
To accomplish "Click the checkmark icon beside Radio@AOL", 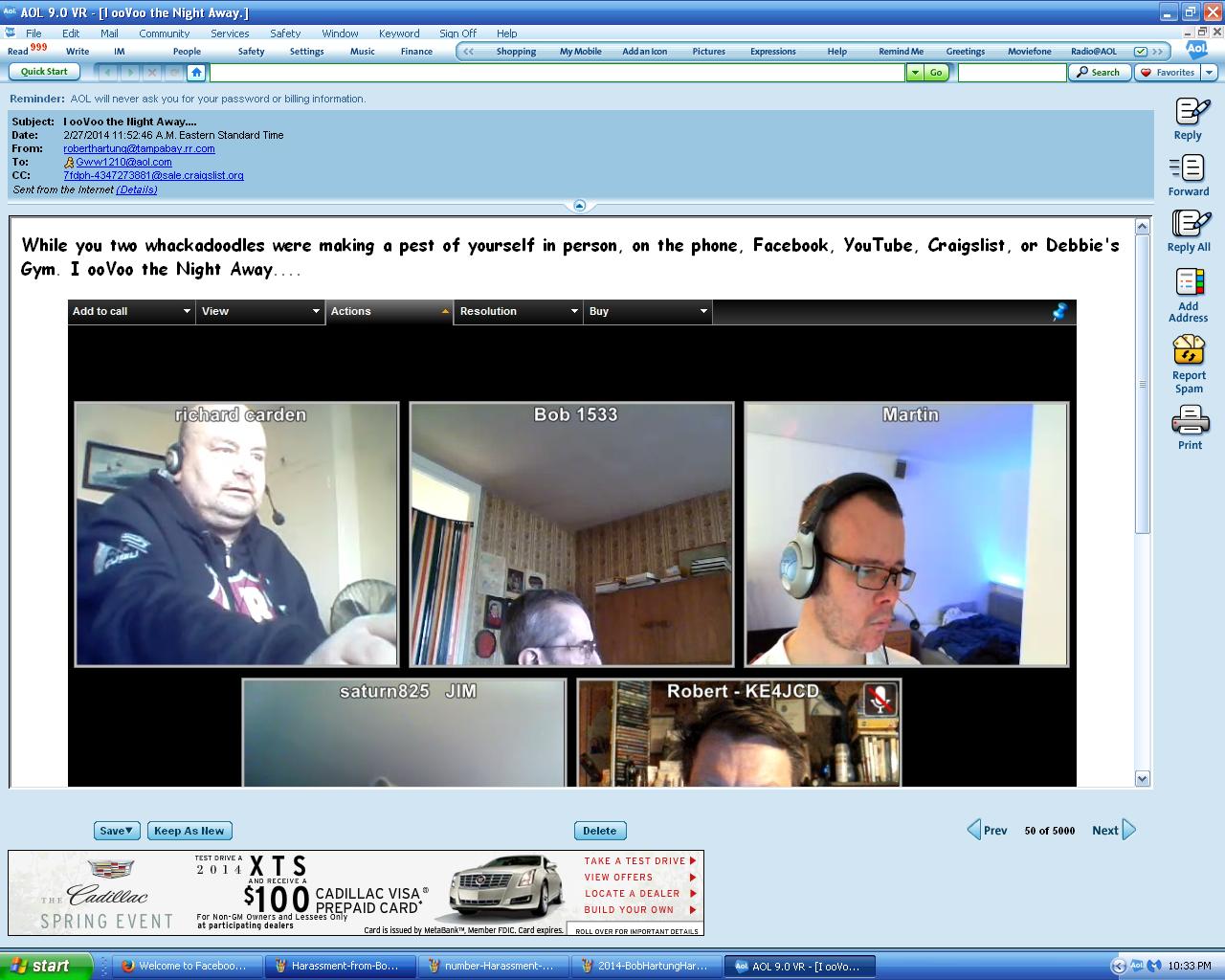I will tap(1140, 52).
